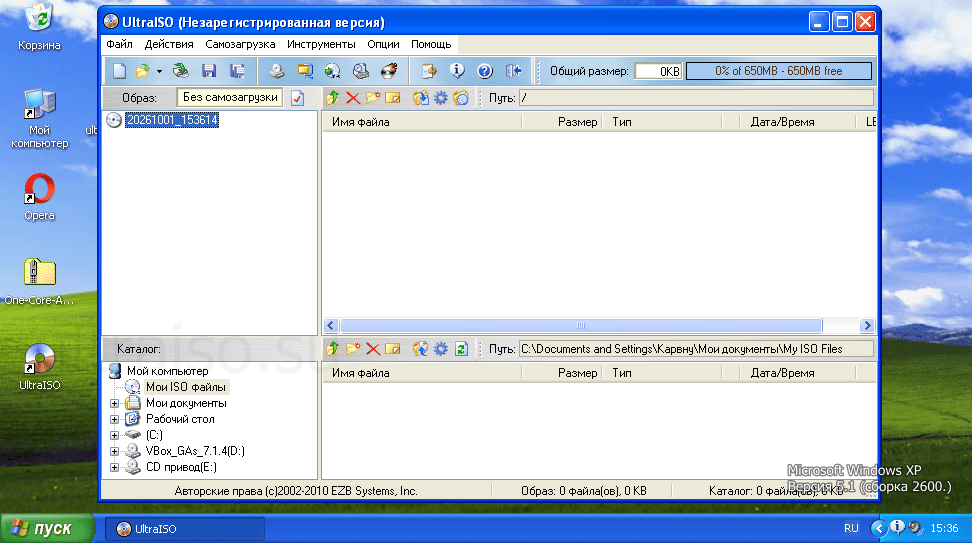Screen dimensions: 972x543
Task: Go up one level in the catalog pane toolbar
Action: [x=333, y=349]
